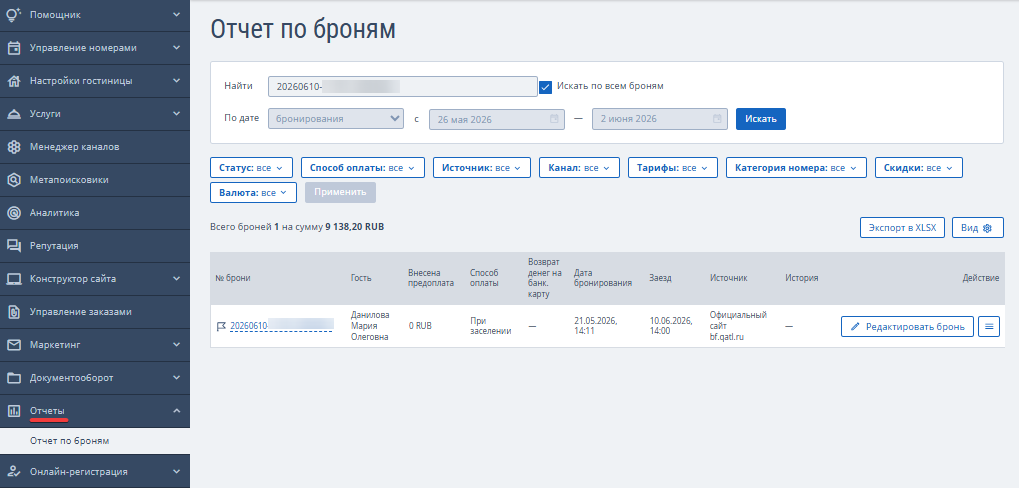This screenshot has height=488, width=1019.
Task: Expand the Документооборот chevron
Action: (177, 378)
